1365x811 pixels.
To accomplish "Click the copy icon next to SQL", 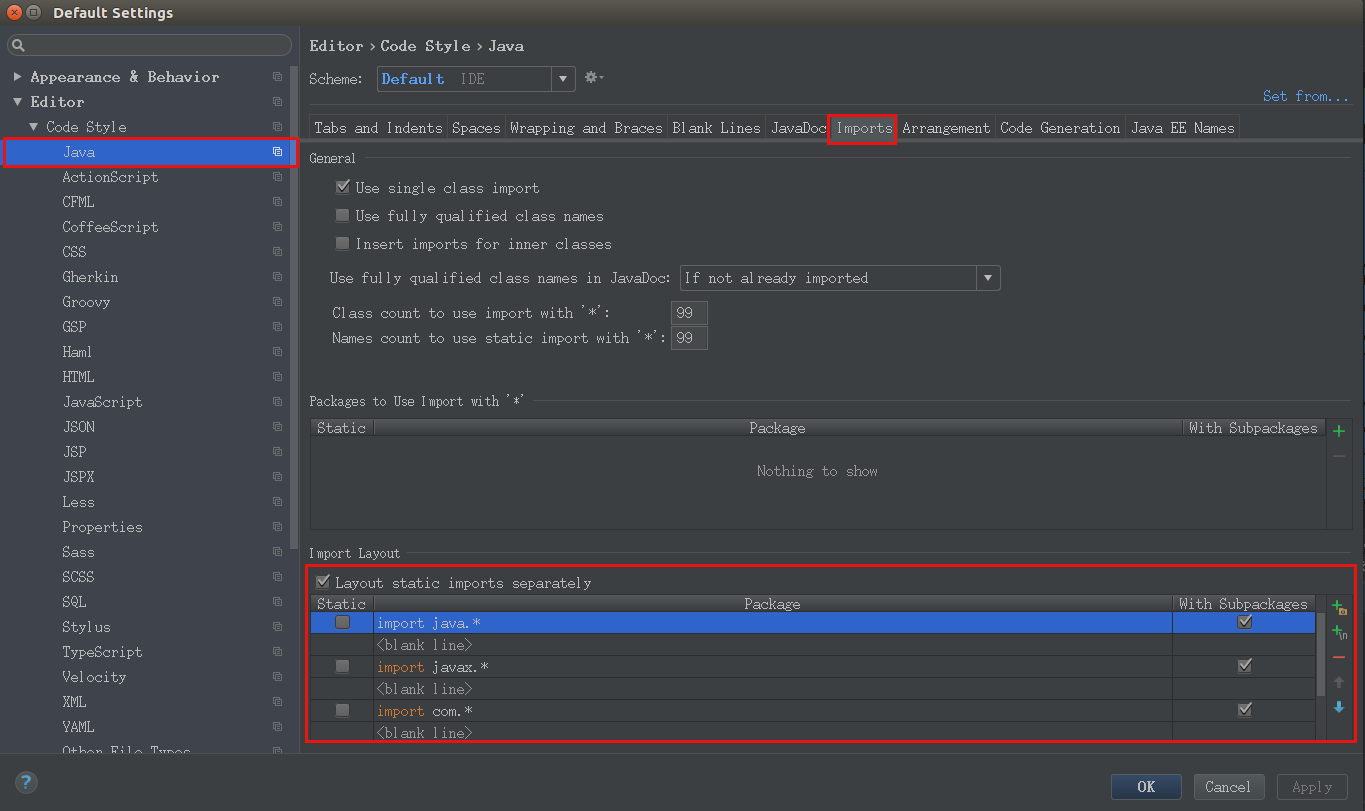I will (277, 602).
